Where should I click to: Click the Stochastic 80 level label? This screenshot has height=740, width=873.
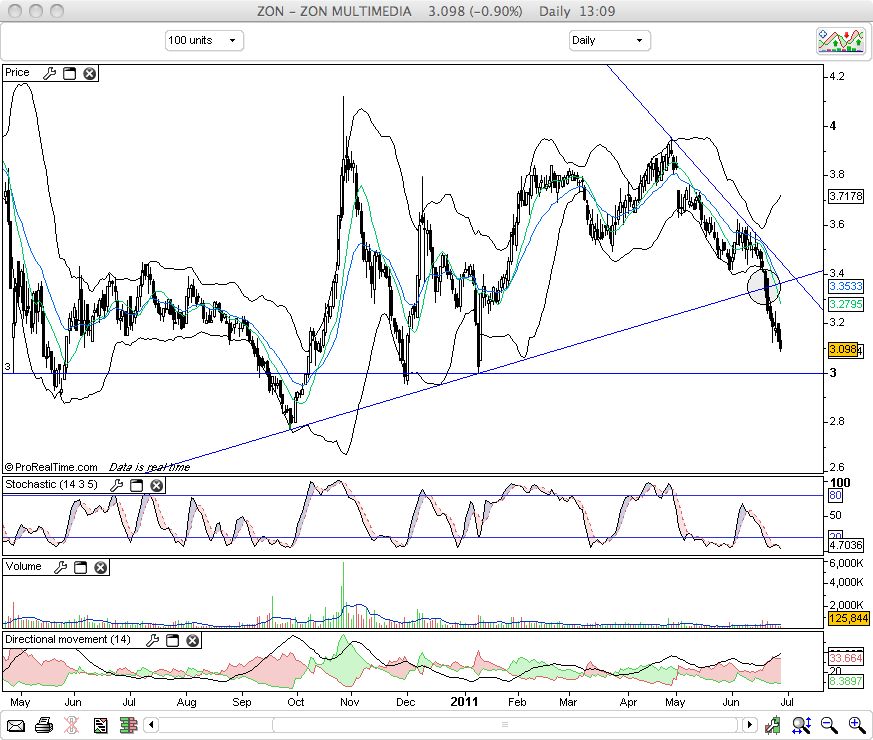pyautogui.click(x=835, y=496)
